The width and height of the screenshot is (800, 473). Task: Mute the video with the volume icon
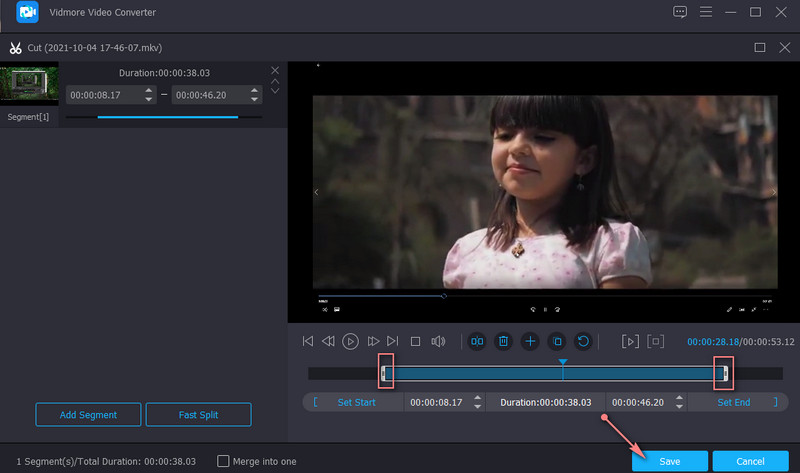[x=438, y=341]
